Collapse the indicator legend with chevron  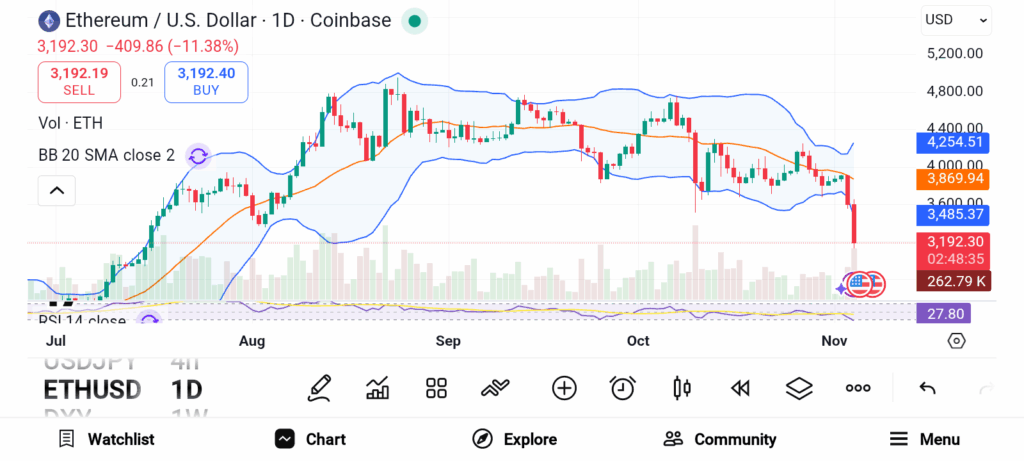(x=57, y=190)
